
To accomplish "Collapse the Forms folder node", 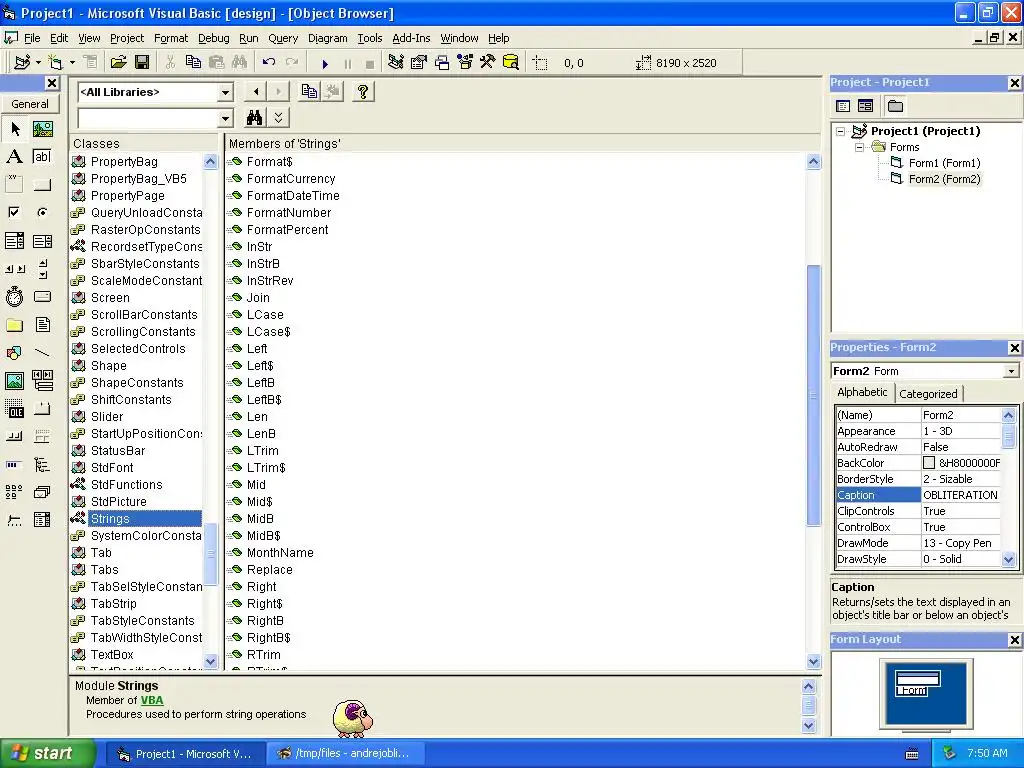I will click(859, 148).
